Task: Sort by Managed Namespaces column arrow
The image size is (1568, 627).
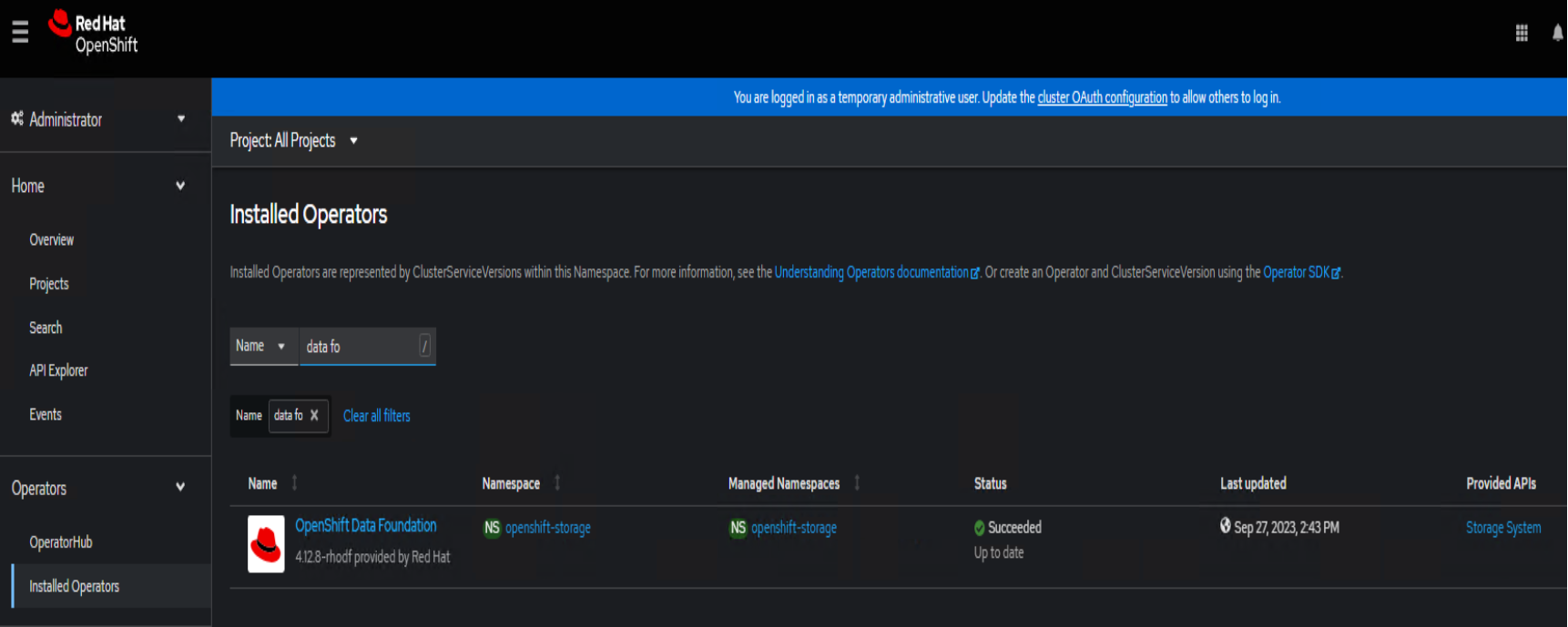Action: (x=857, y=483)
